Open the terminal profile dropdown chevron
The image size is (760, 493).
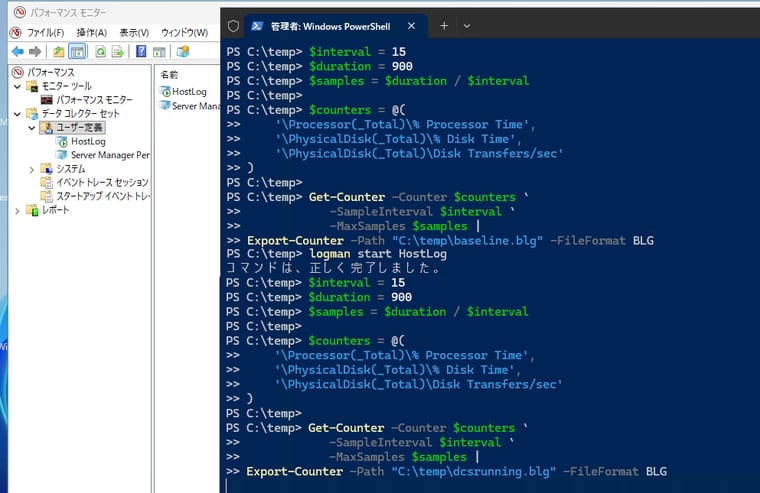pos(467,26)
